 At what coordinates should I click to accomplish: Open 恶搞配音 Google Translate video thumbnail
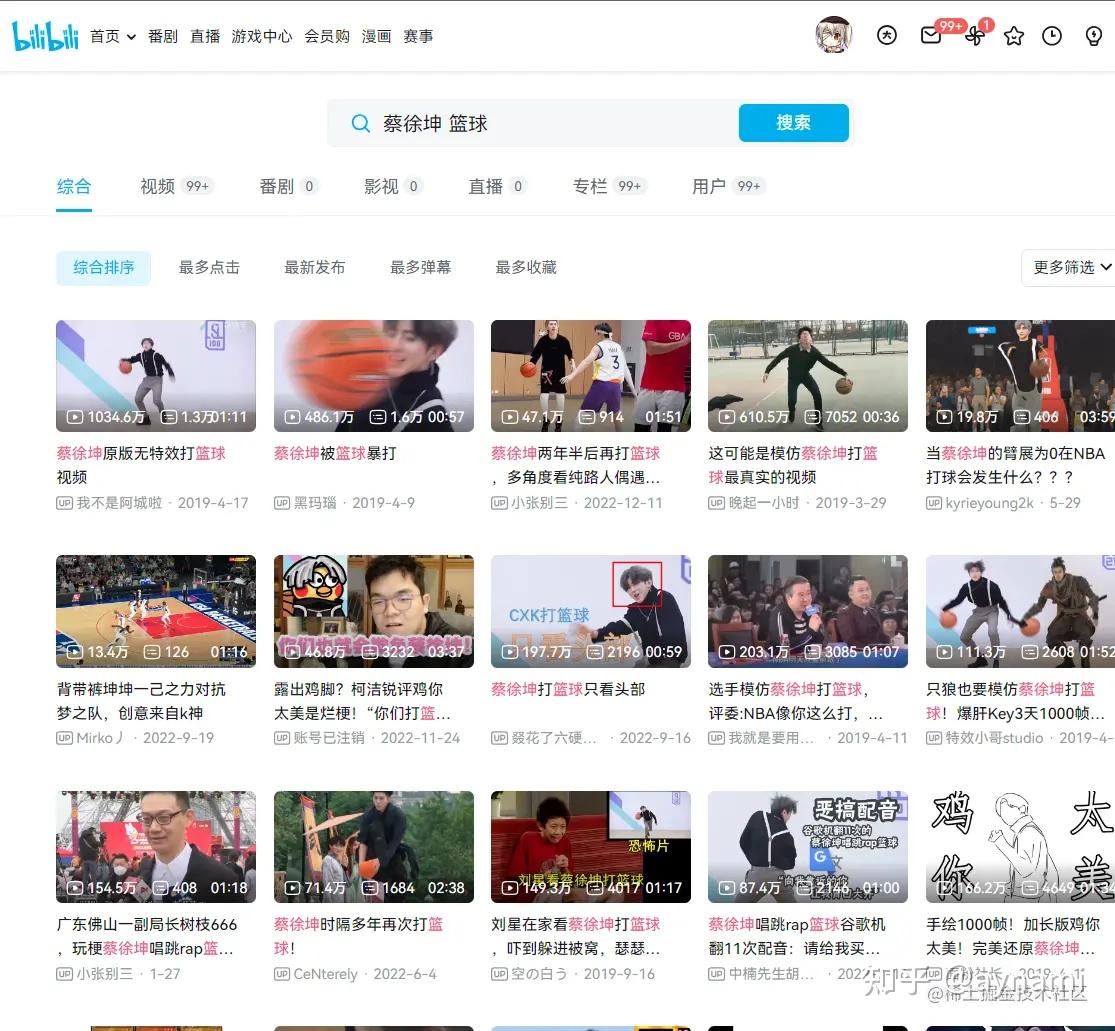(808, 847)
